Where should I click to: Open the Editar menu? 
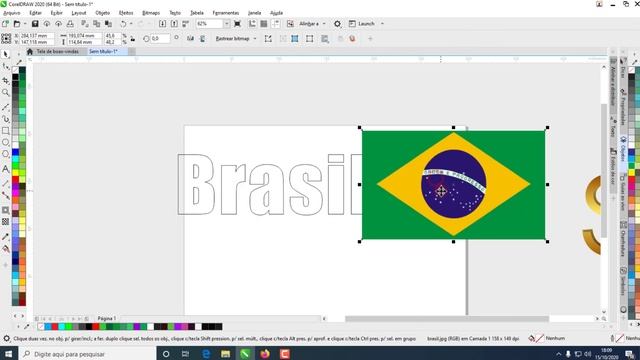coord(36,13)
